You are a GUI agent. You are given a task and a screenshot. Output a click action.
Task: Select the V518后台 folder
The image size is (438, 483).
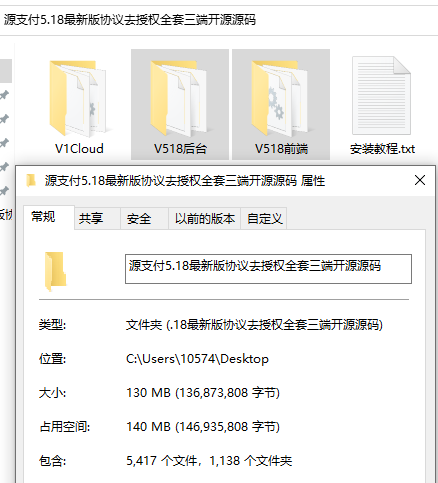click(x=180, y=105)
